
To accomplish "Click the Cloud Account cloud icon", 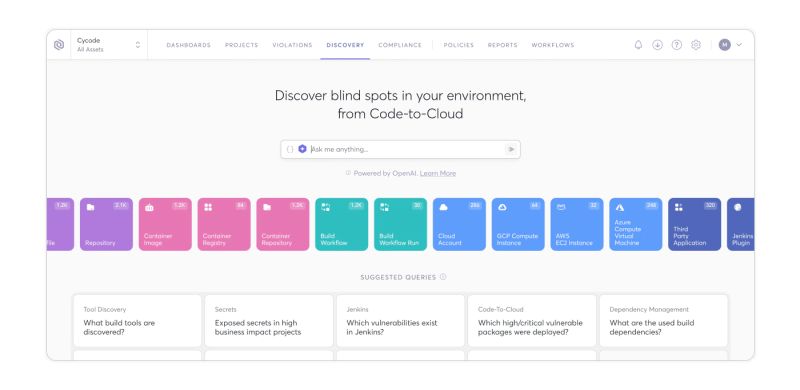I will click(x=443, y=207).
